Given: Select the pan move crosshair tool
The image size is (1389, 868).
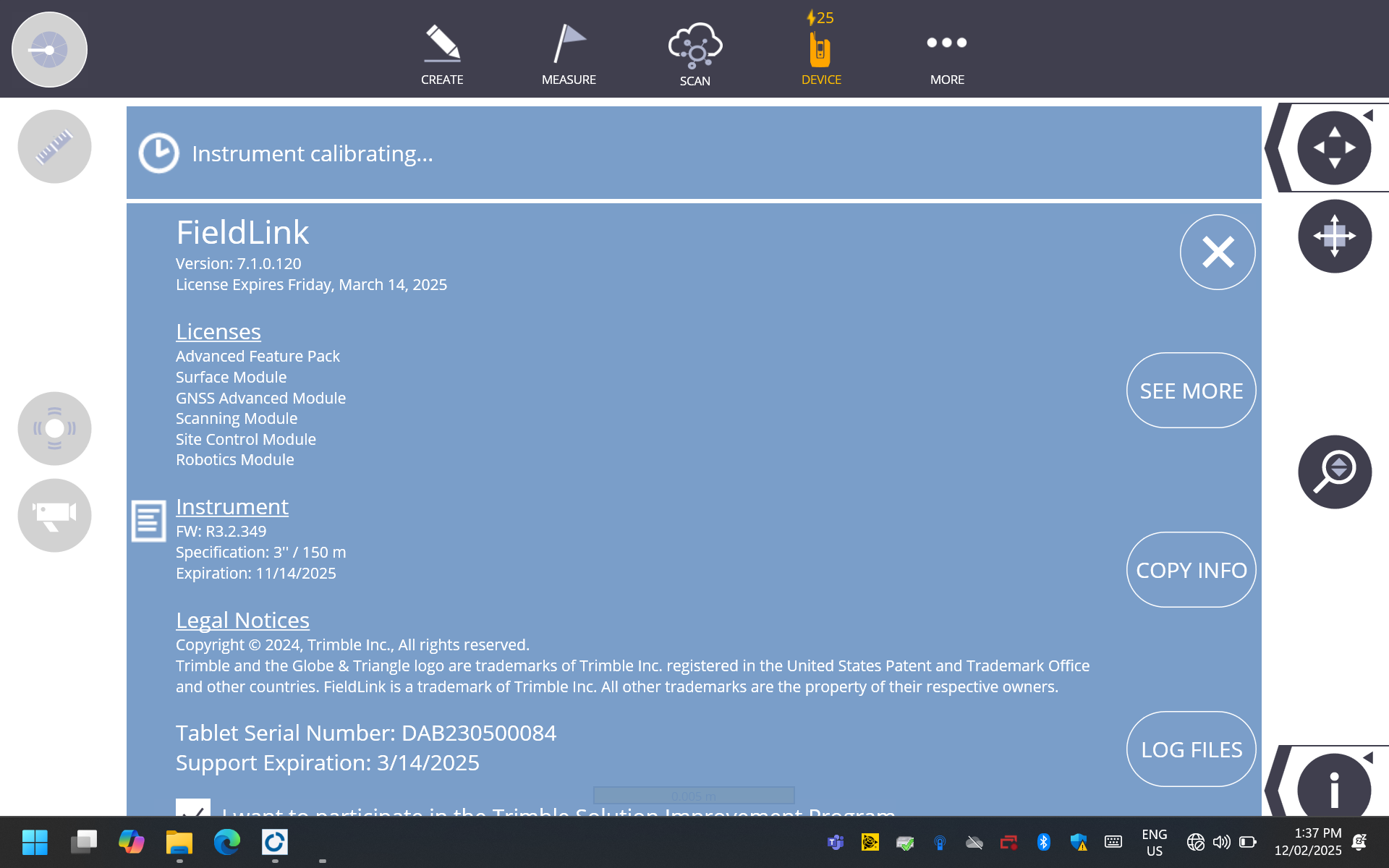Looking at the screenshot, I should (x=1334, y=236).
